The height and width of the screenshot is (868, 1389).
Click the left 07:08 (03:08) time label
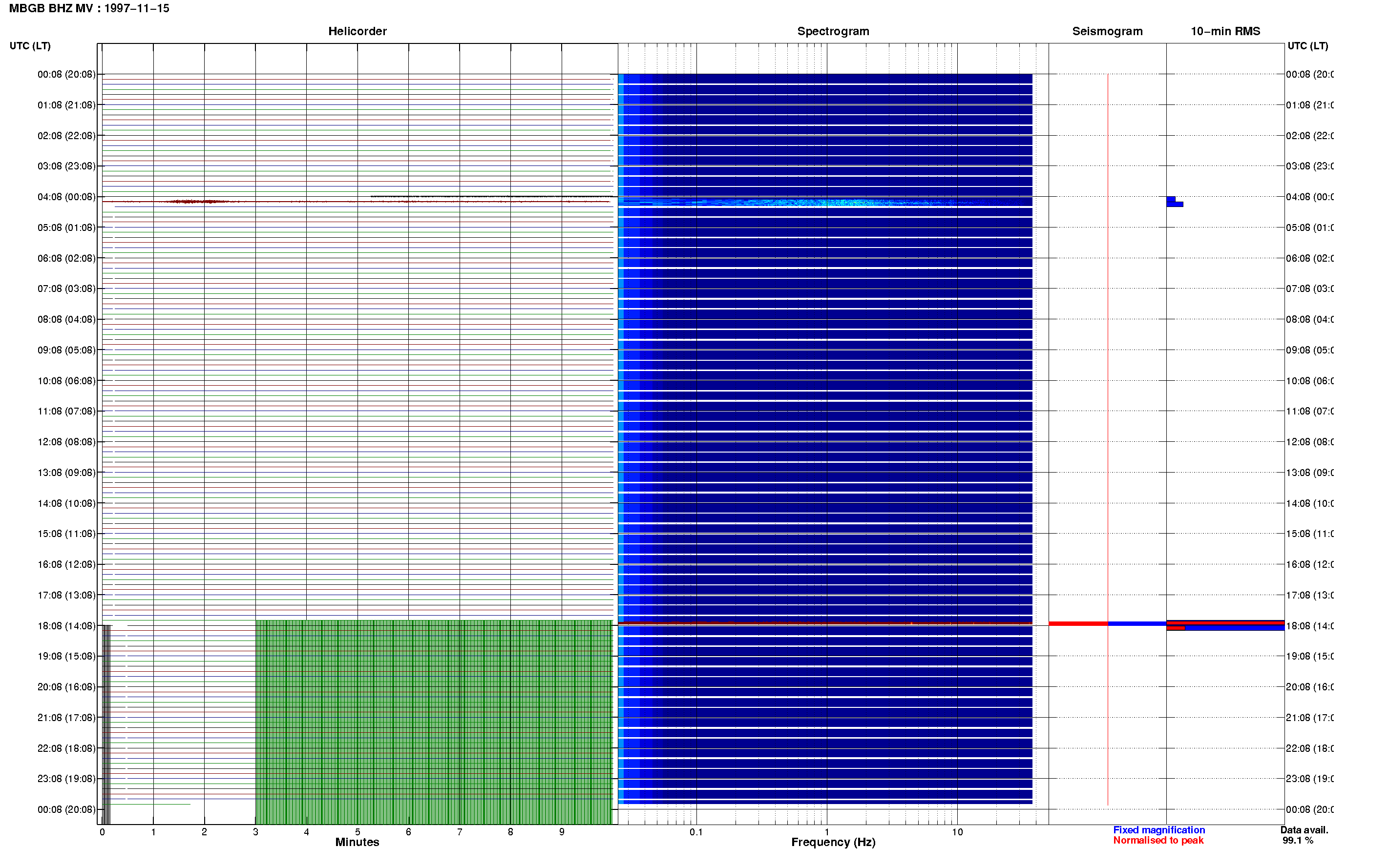click(66, 289)
